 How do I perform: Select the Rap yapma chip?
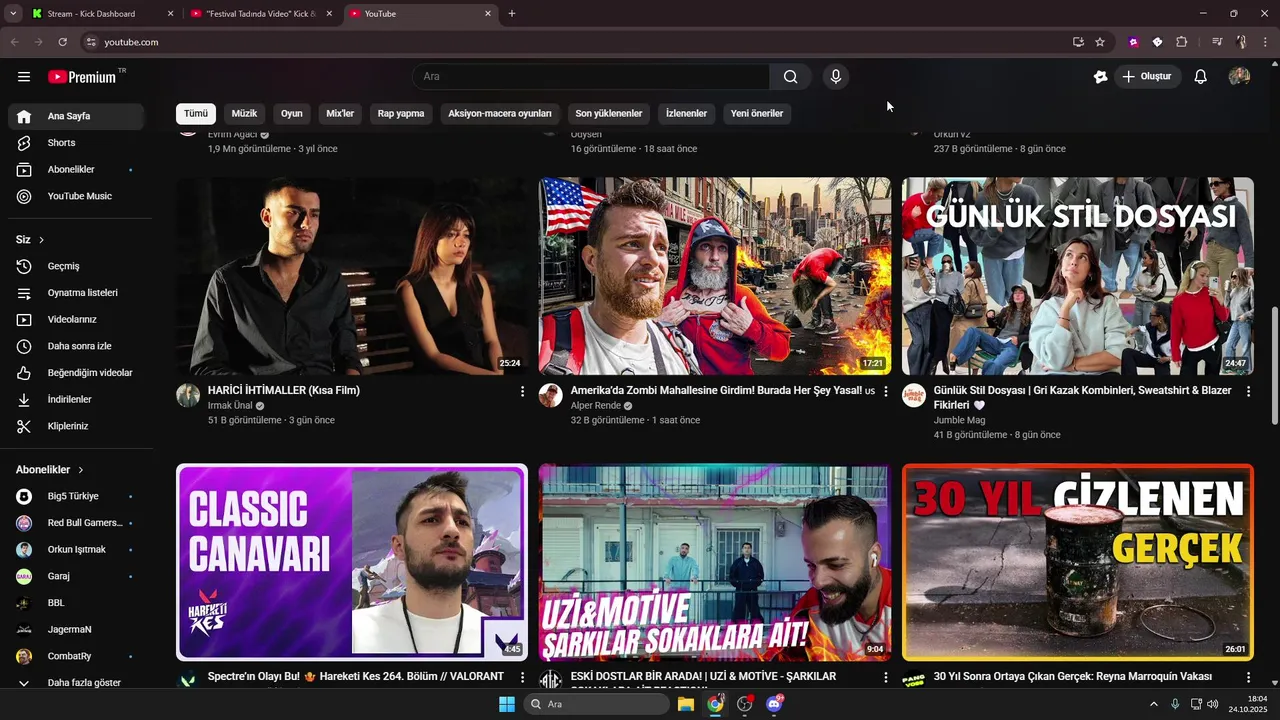point(401,114)
